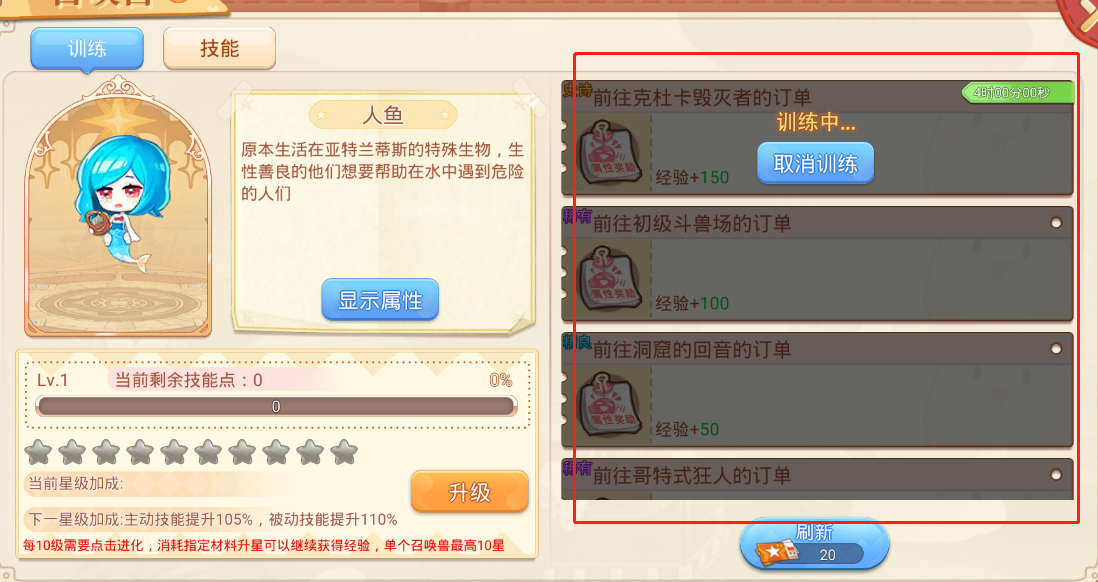Viewport: 1098px width, 582px height.
Task: Switch to the 训练 tab
Action: tap(87, 49)
